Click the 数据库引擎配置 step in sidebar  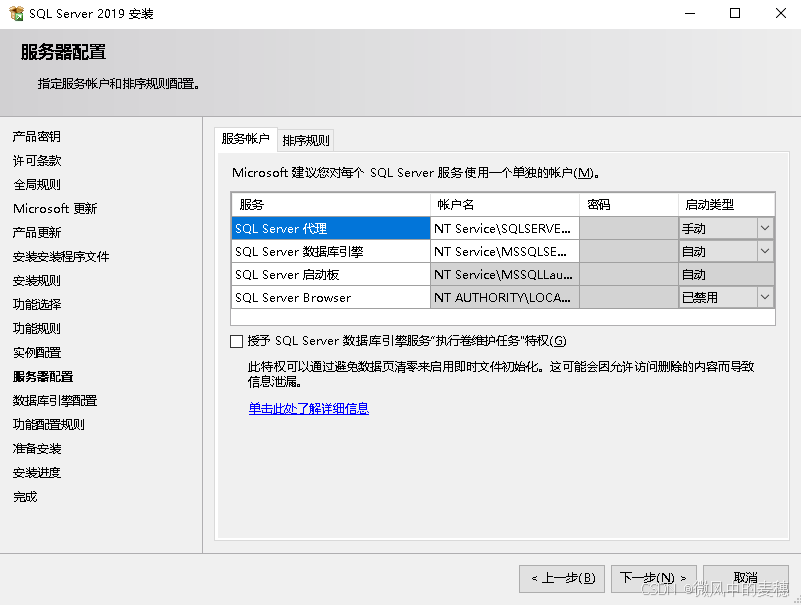55,401
